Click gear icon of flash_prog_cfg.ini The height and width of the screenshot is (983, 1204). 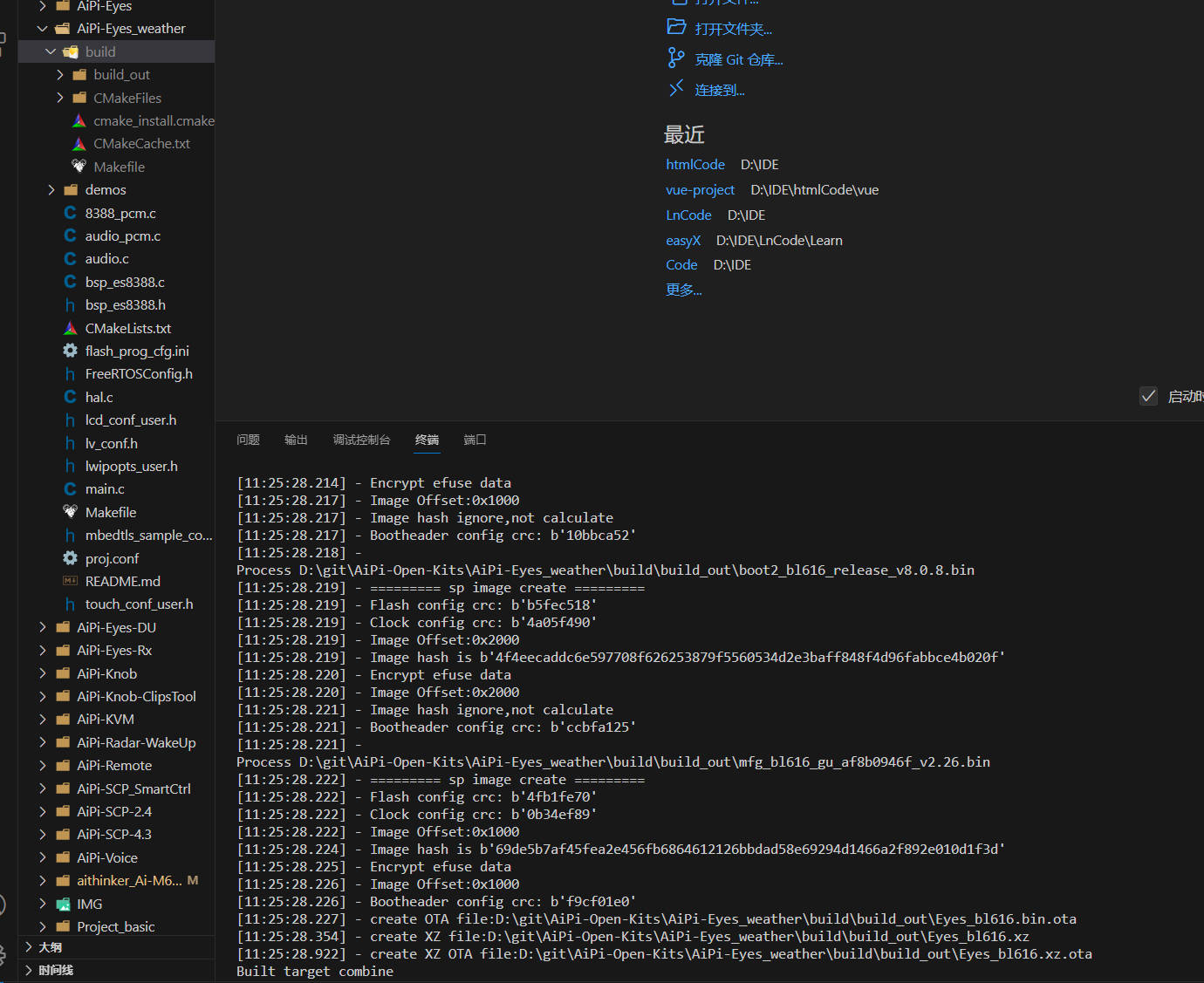[71, 351]
